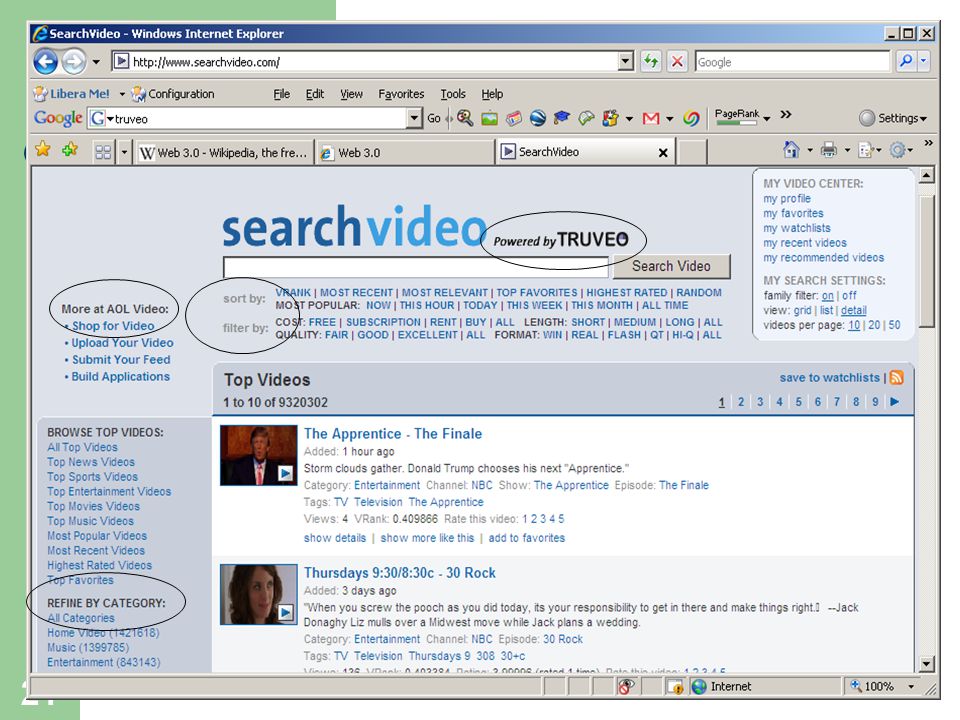
Task: Expand the Quick Tabs list dropdown arrow
Action: 124,152
